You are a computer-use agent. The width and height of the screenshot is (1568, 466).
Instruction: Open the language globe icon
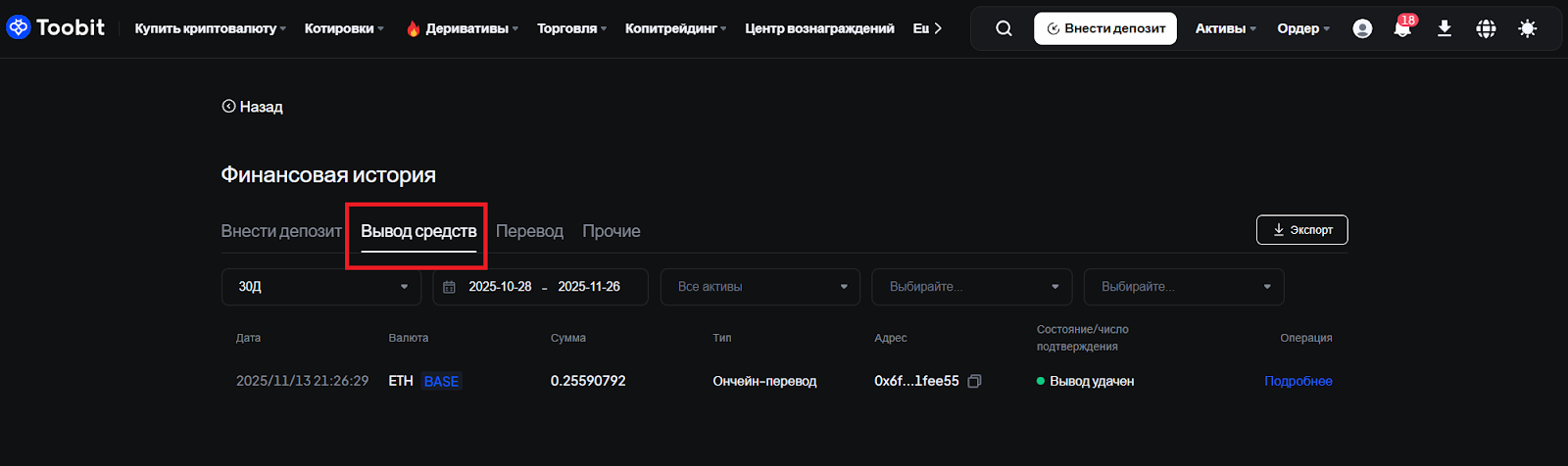[x=1487, y=28]
